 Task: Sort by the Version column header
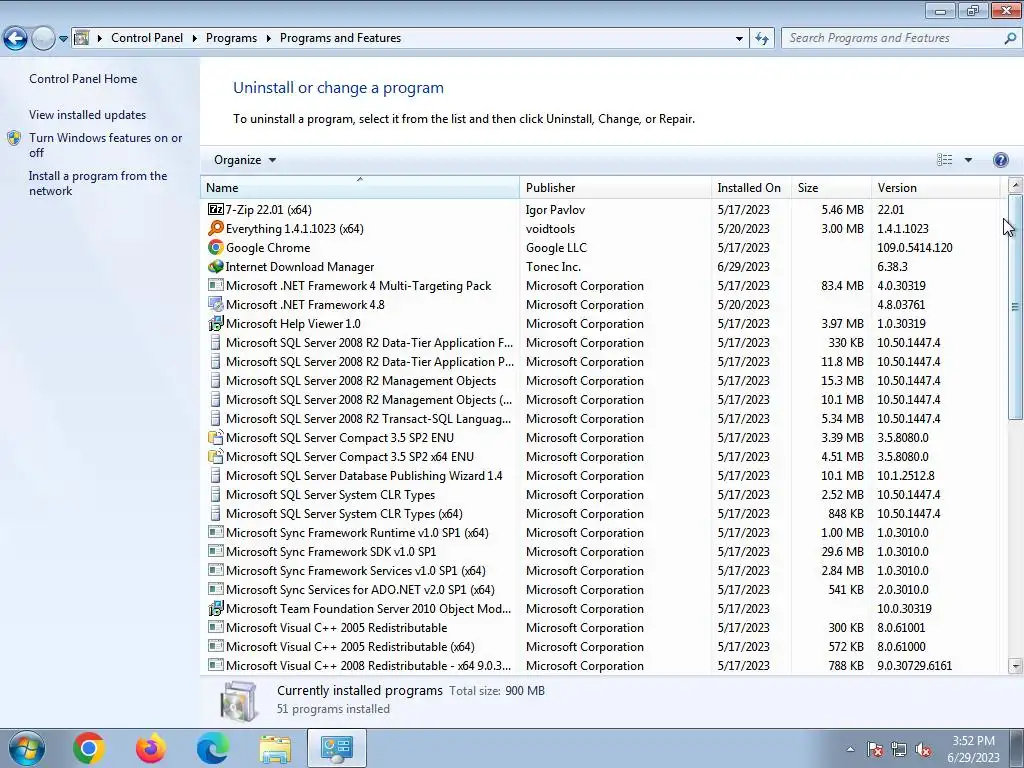click(936, 187)
